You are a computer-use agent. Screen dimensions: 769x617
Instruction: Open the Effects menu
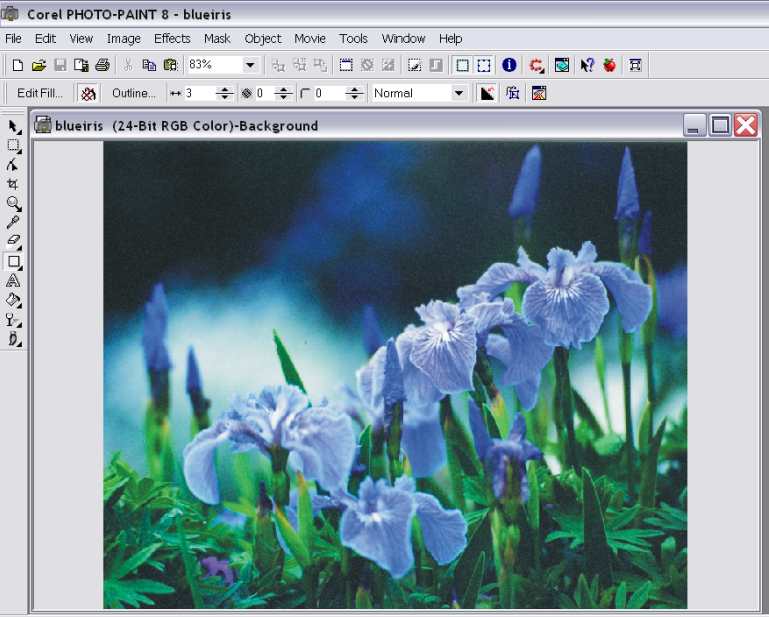click(172, 38)
